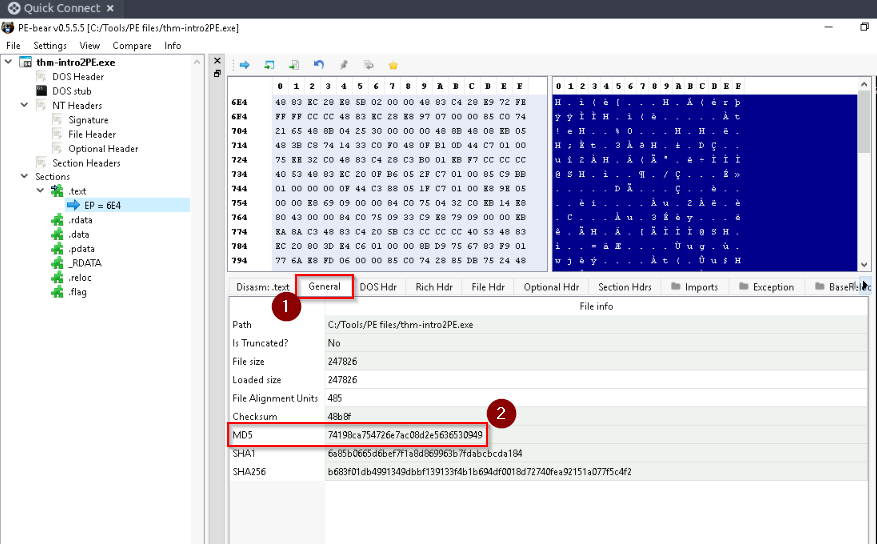Collapse the .text section node
Image resolution: width=877 pixels, height=544 pixels.
coord(40,190)
